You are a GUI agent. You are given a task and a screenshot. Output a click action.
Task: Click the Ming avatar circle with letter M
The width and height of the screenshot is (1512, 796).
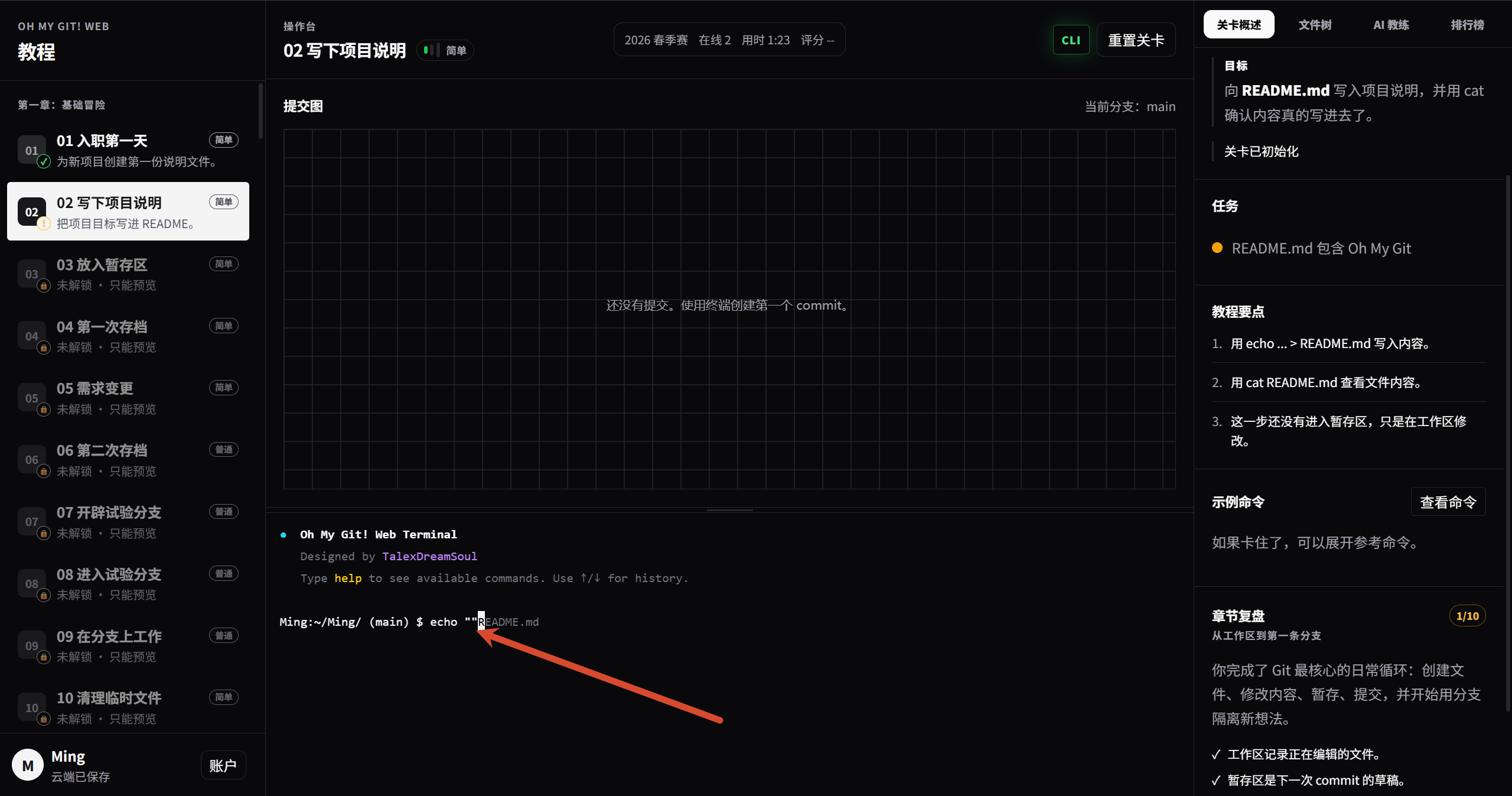28,765
